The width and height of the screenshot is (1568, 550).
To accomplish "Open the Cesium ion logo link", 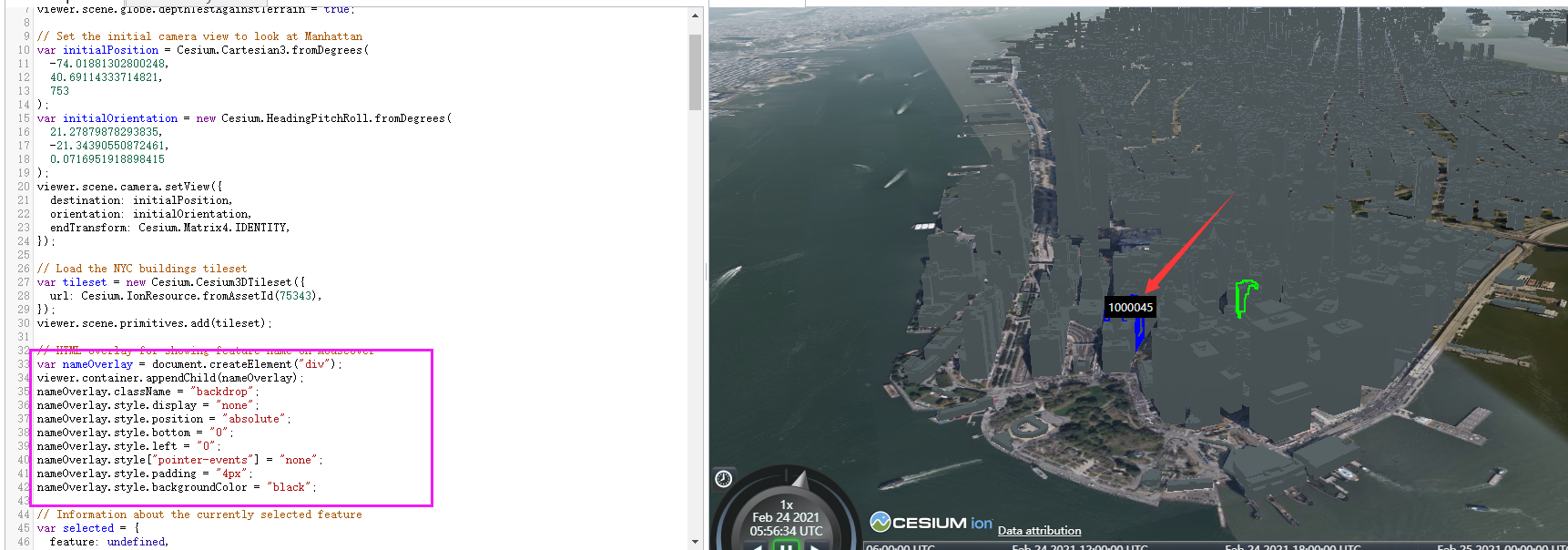I will (x=931, y=523).
